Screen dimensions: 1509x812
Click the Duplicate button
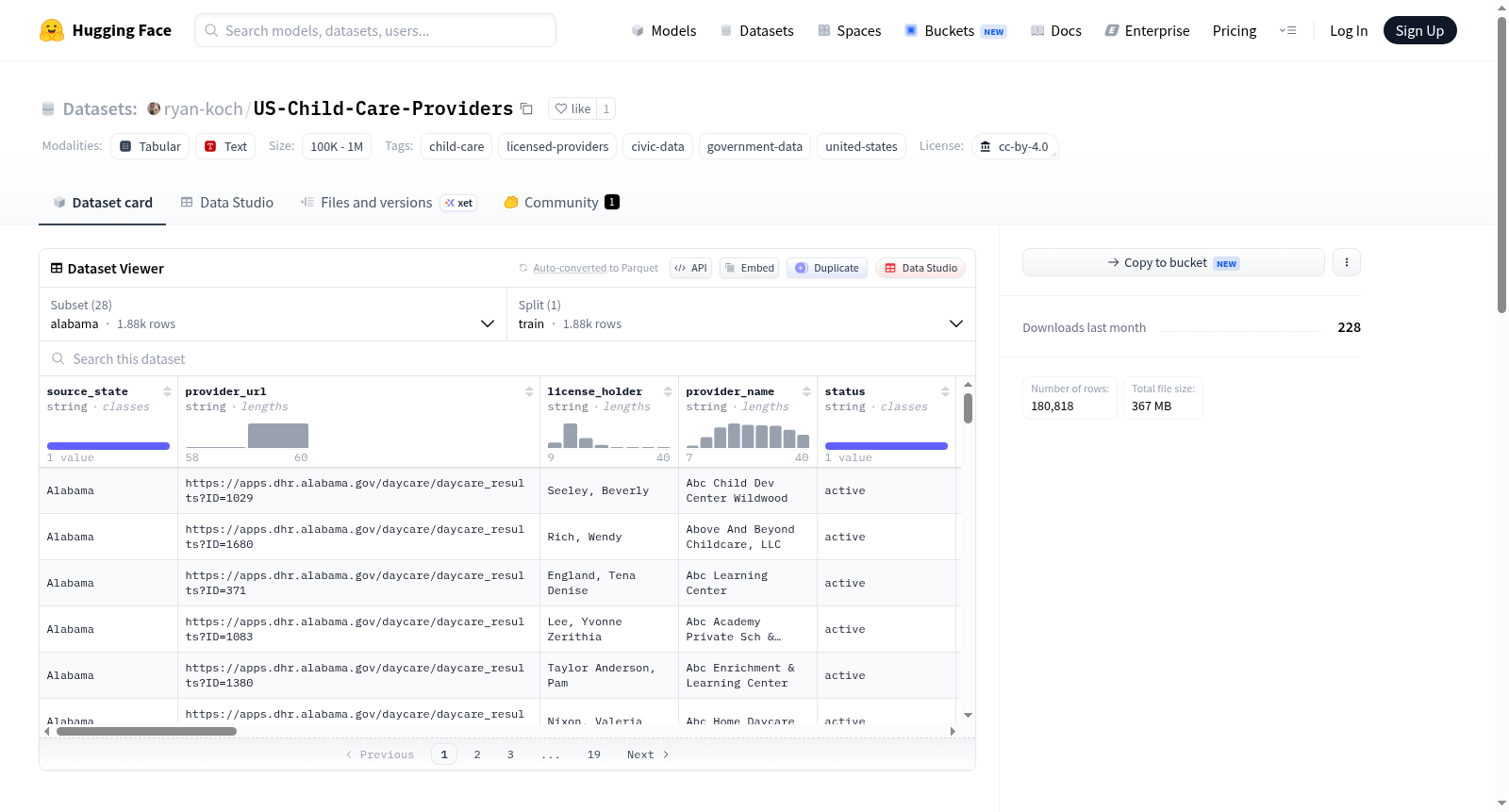click(x=827, y=268)
